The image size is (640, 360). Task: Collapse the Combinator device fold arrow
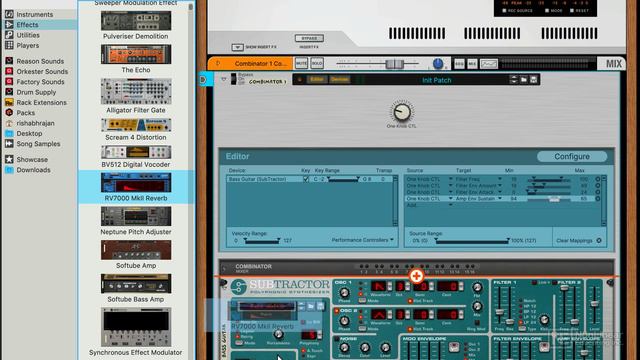point(224,79)
